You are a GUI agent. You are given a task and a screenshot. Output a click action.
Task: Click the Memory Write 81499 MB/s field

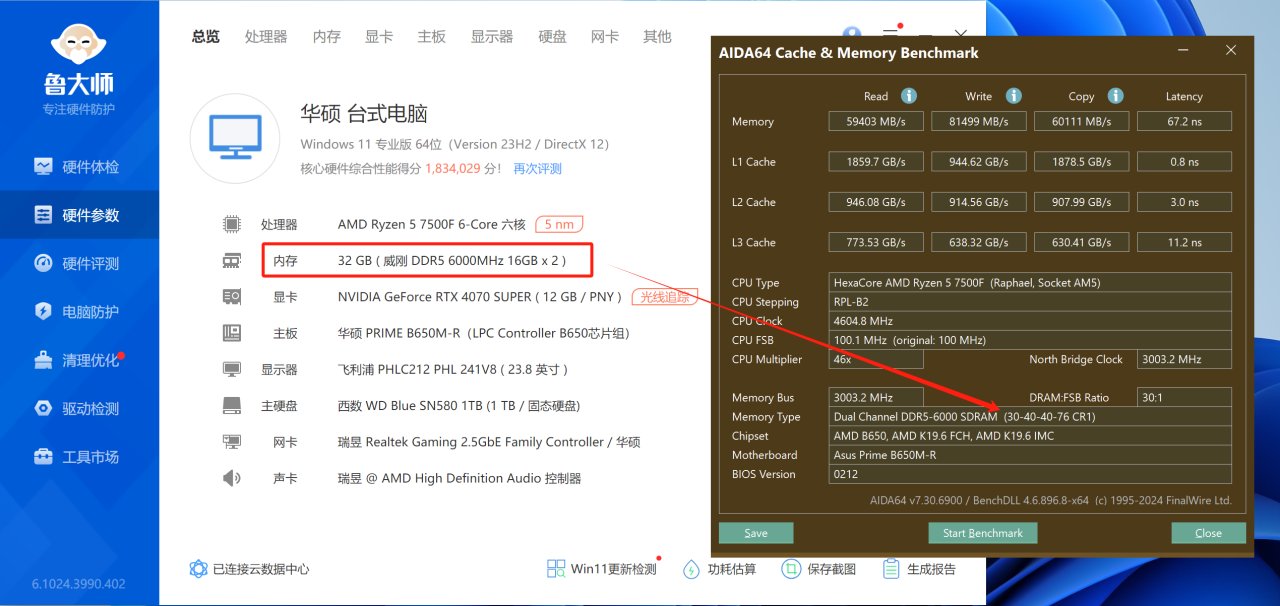(979, 121)
